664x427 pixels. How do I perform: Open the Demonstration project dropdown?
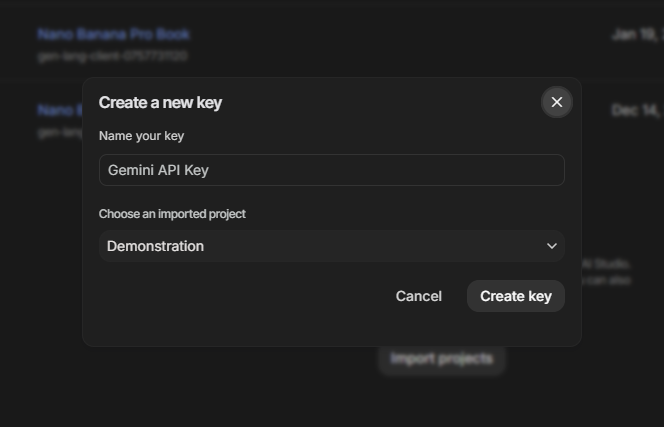(331, 246)
